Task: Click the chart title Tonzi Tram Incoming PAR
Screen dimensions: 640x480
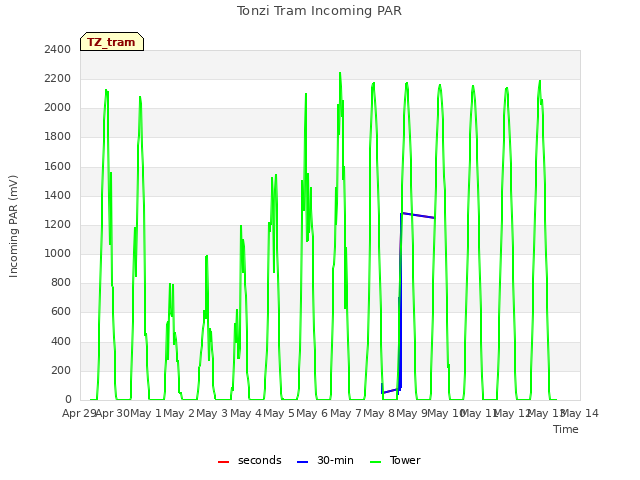Action: click(319, 11)
